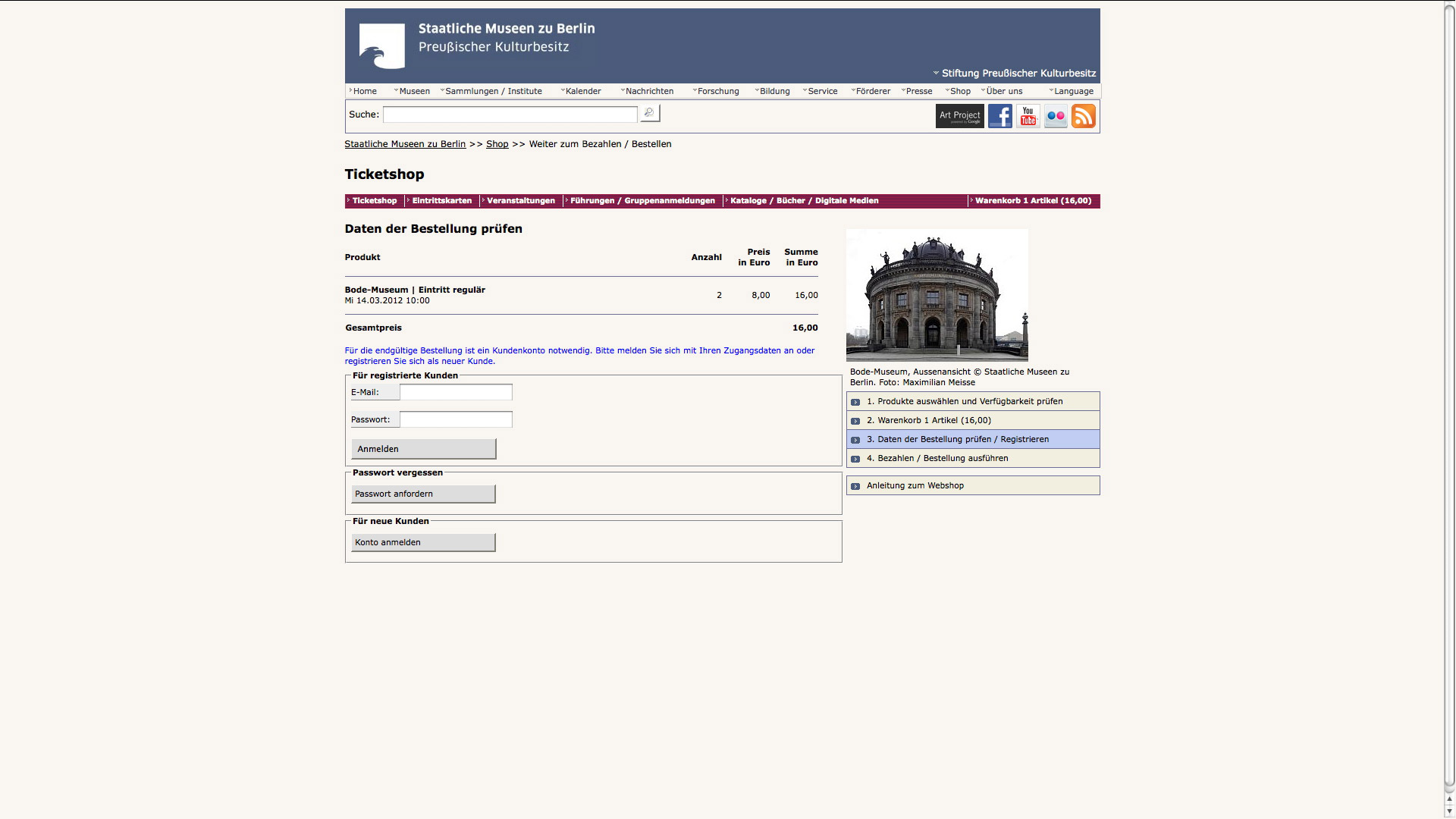
Task: Click the Passwort anfordern button
Action: 422,494
